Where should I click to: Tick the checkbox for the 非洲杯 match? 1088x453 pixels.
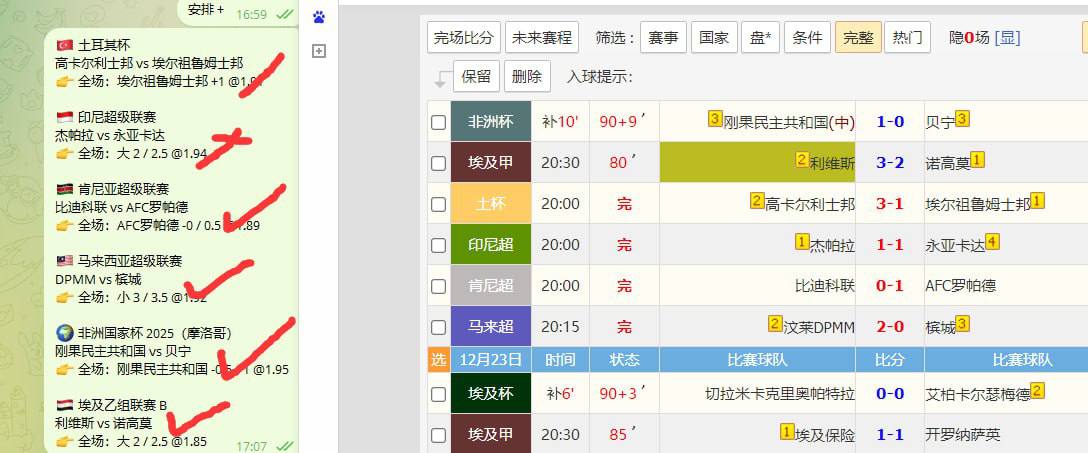(x=438, y=122)
